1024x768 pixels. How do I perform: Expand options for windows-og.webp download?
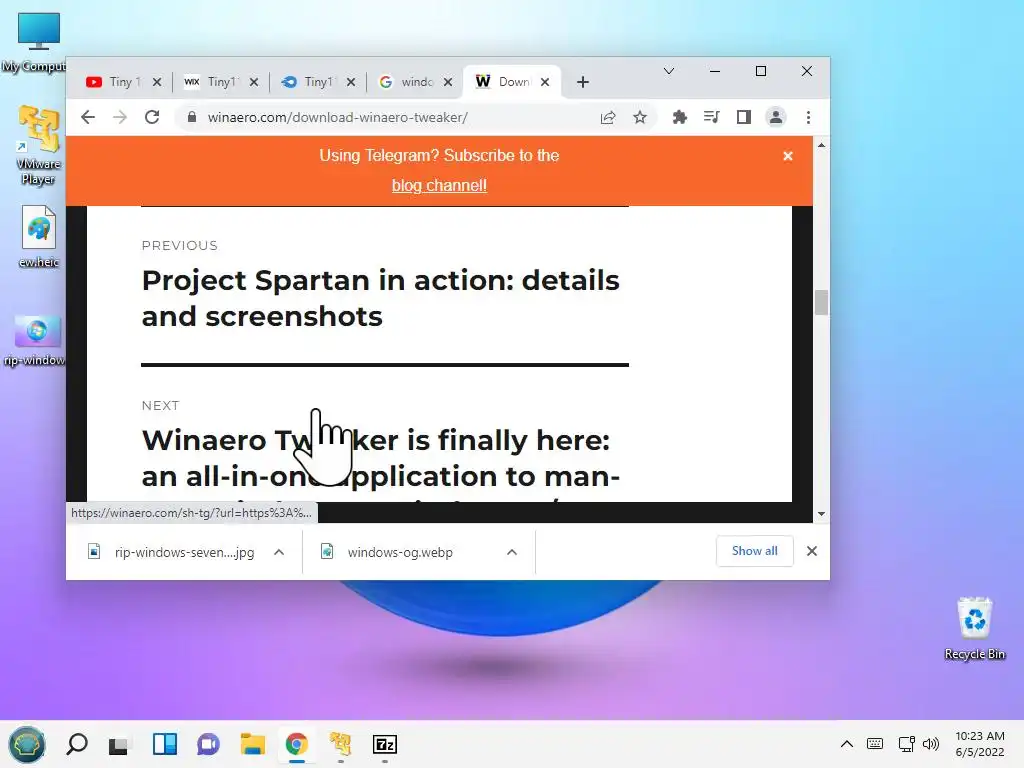point(512,552)
